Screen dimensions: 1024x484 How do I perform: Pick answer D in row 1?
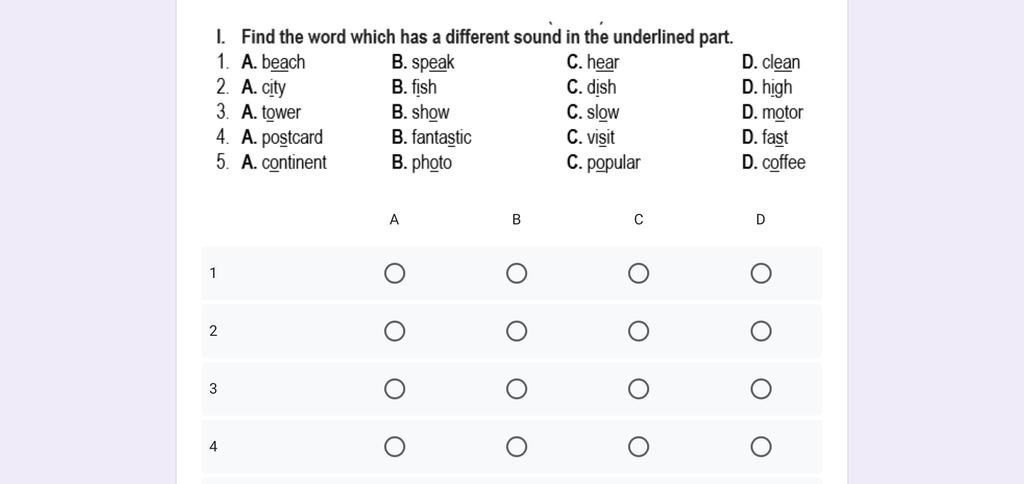click(x=761, y=274)
